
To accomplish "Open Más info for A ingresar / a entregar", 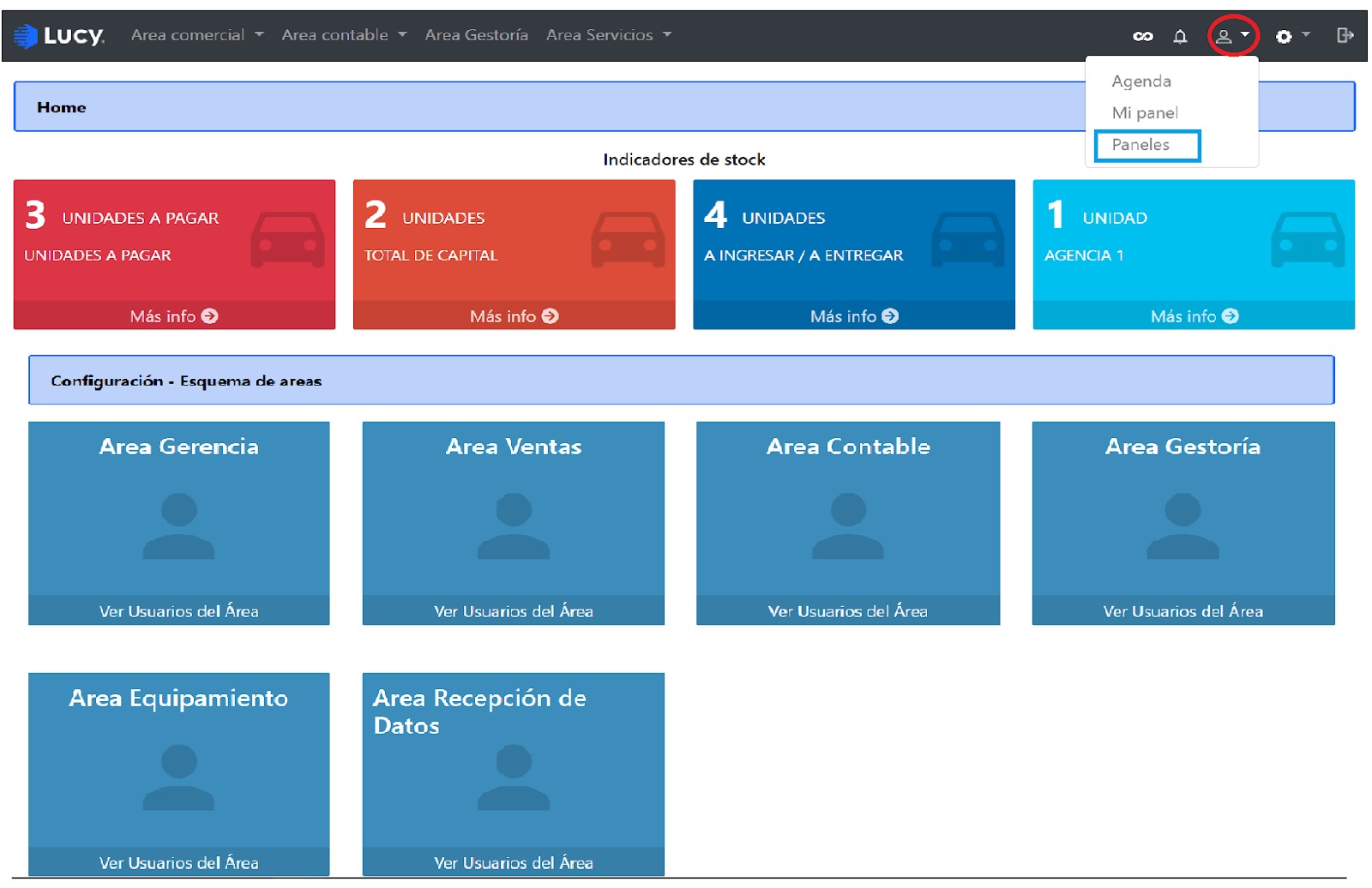I will pyautogui.click(x=854, y=316).
